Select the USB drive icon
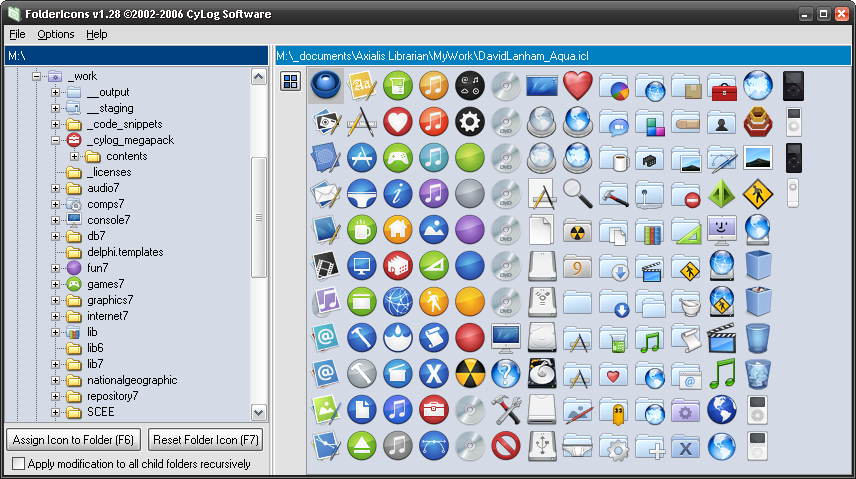856x479 pixels. pyautogui.click(x=542, y=446)
